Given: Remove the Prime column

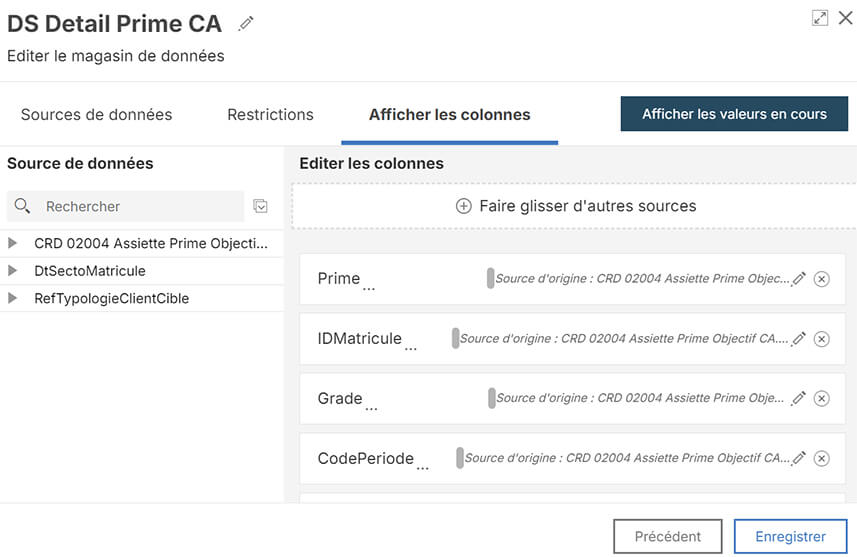Looking at the screenshot, I should pyautogui.click(x=821, y=279).
